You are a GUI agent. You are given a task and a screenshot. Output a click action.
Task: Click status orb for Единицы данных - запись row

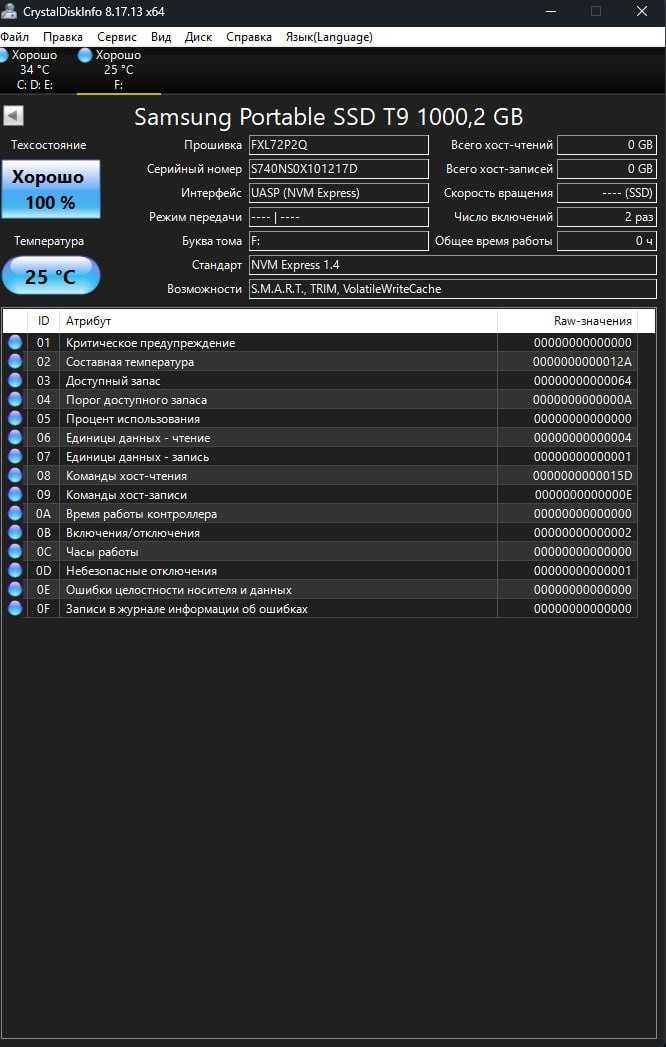(15, 457)
